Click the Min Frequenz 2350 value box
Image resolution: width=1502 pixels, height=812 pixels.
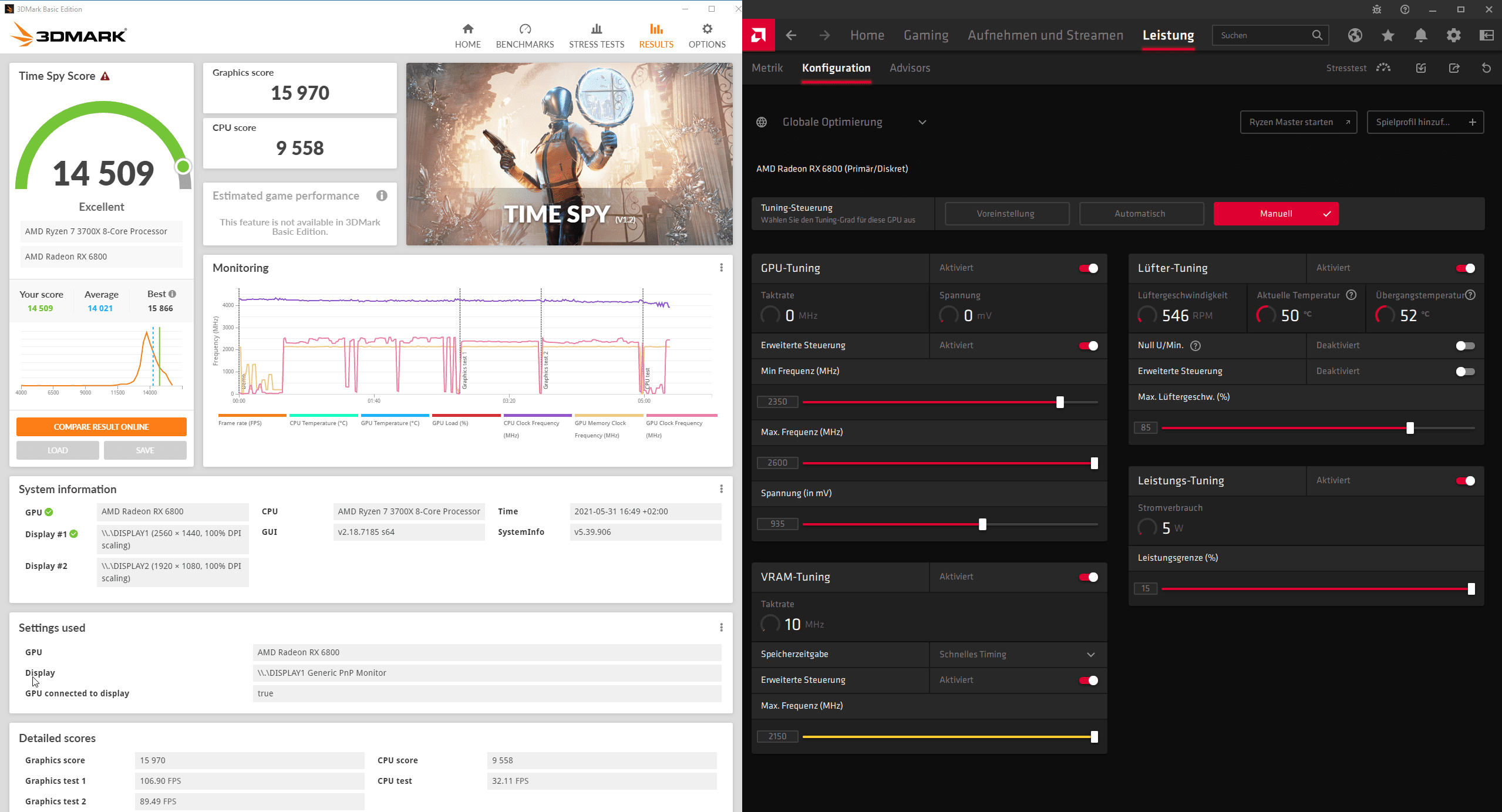777,402
